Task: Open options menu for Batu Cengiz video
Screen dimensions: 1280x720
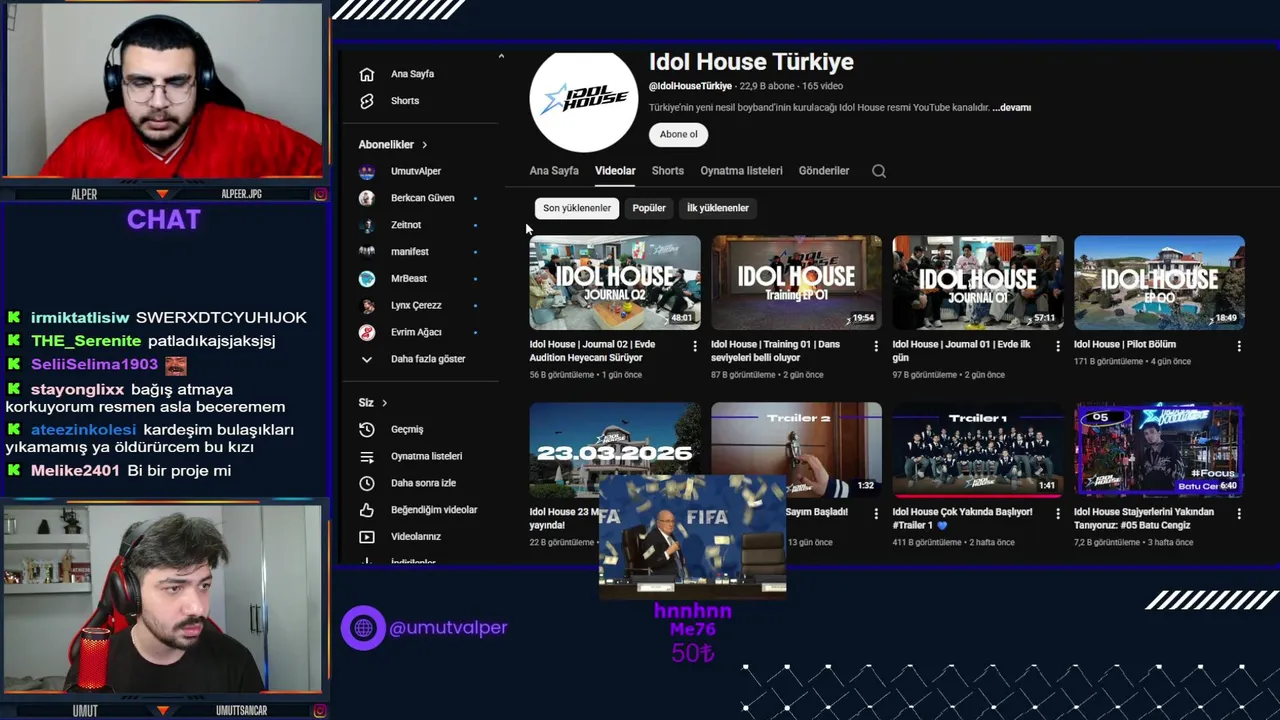Action: pyautogui.click(x=1239, y=514)
